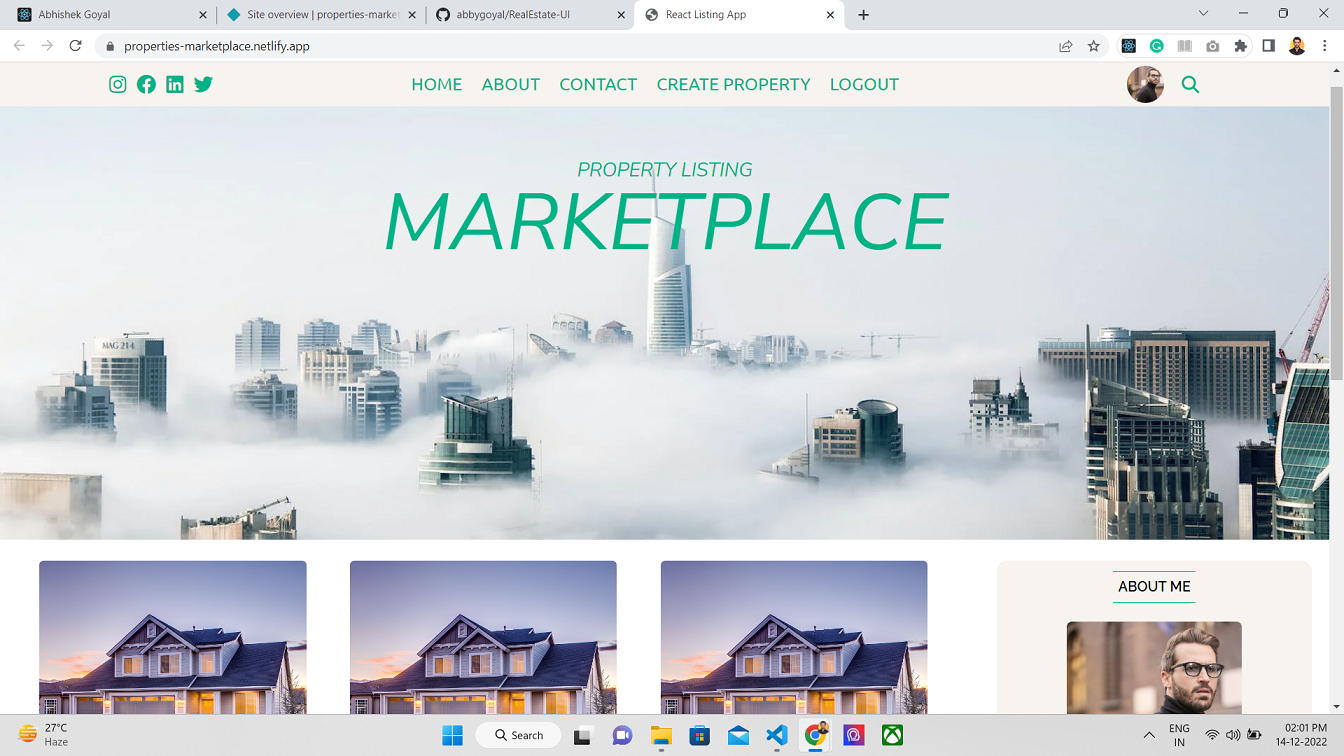Open the LinkedIn social link icon

pos(175,84)
